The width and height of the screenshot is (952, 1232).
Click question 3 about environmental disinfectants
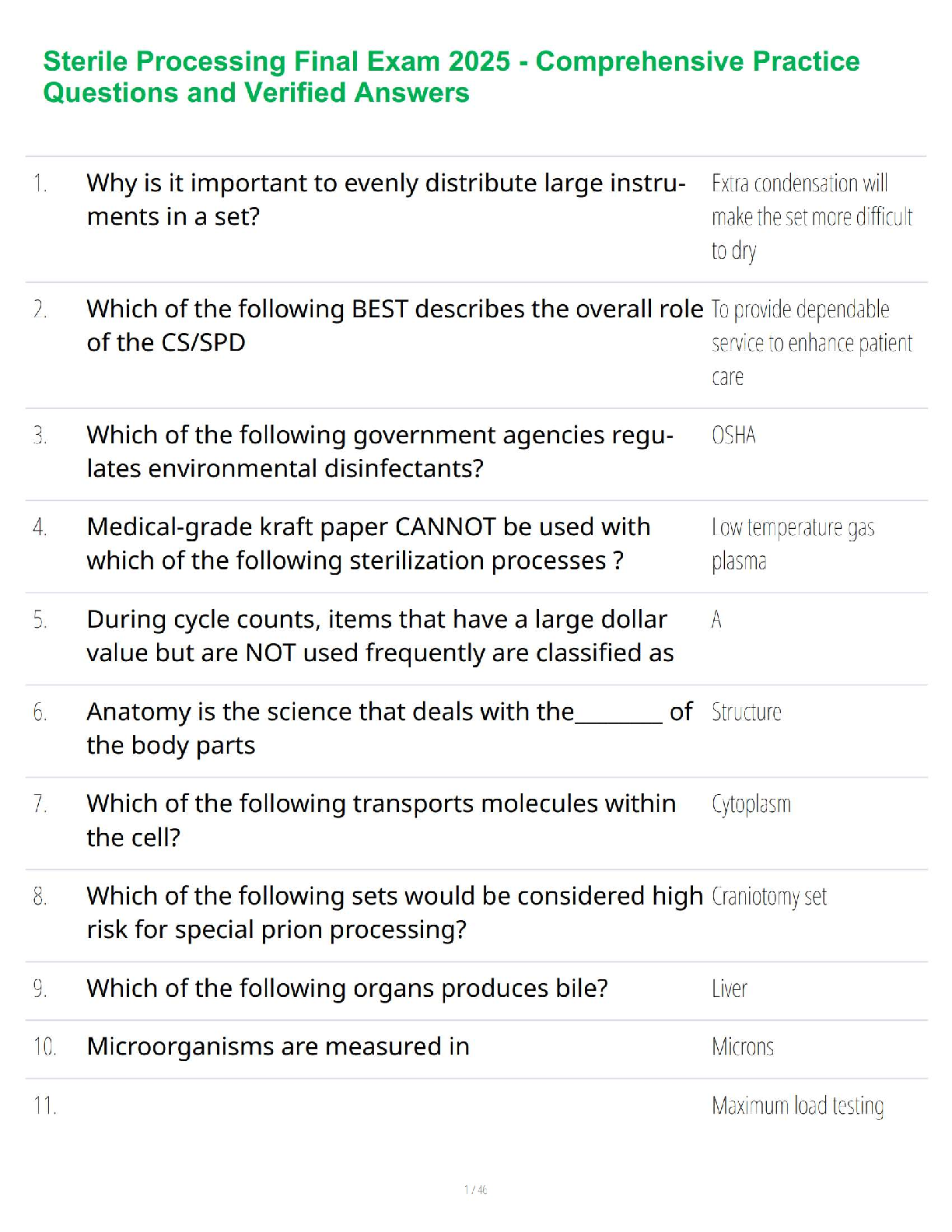[380, 451]
